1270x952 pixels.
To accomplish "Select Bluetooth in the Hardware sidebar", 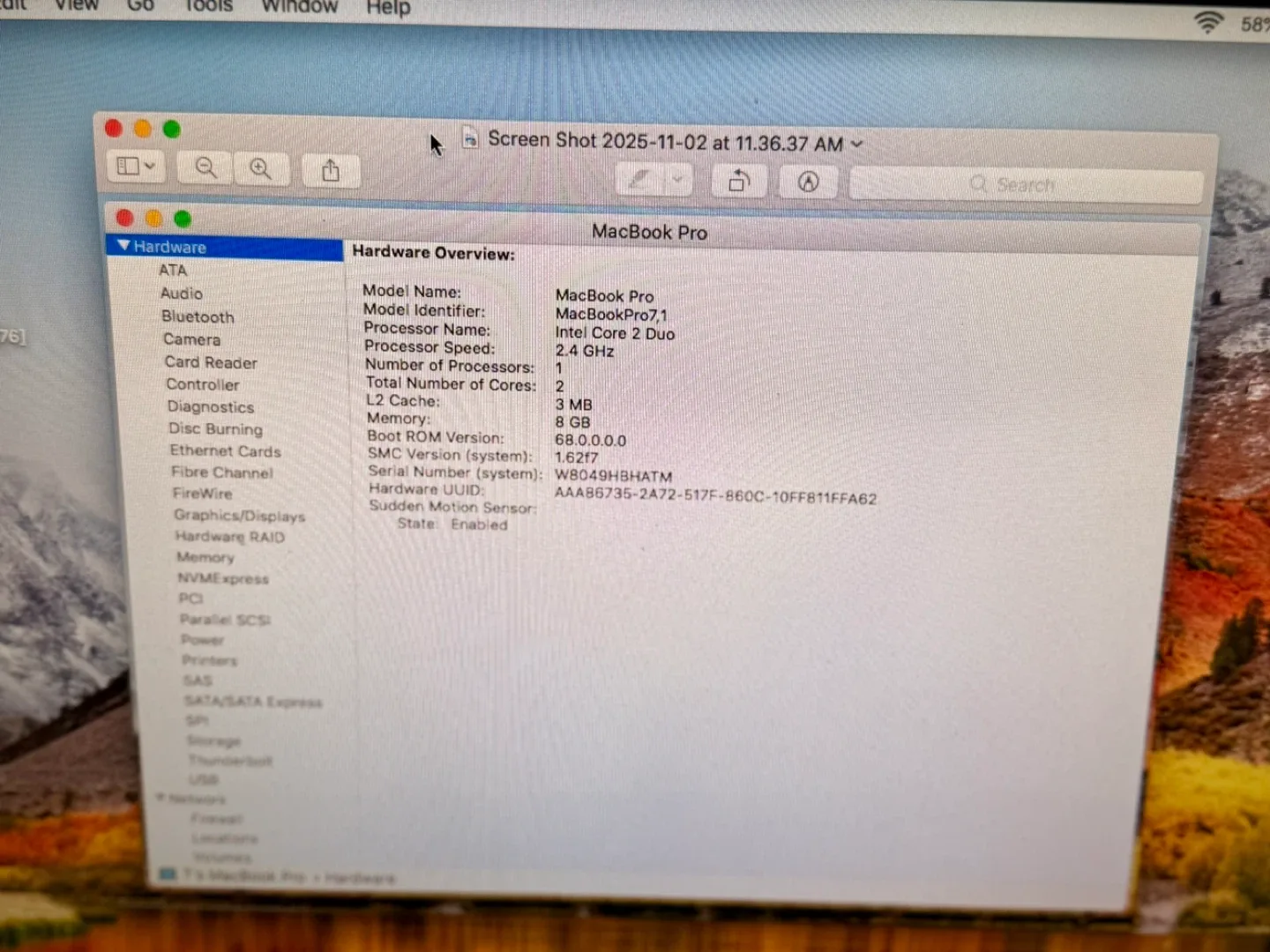I will pyautogui.click(x=198, y=316).
